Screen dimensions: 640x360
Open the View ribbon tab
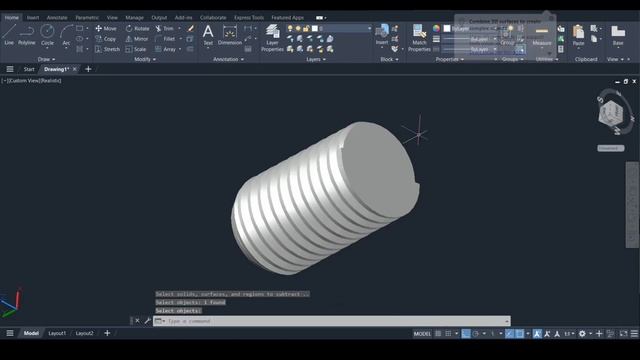coord(112,18)
